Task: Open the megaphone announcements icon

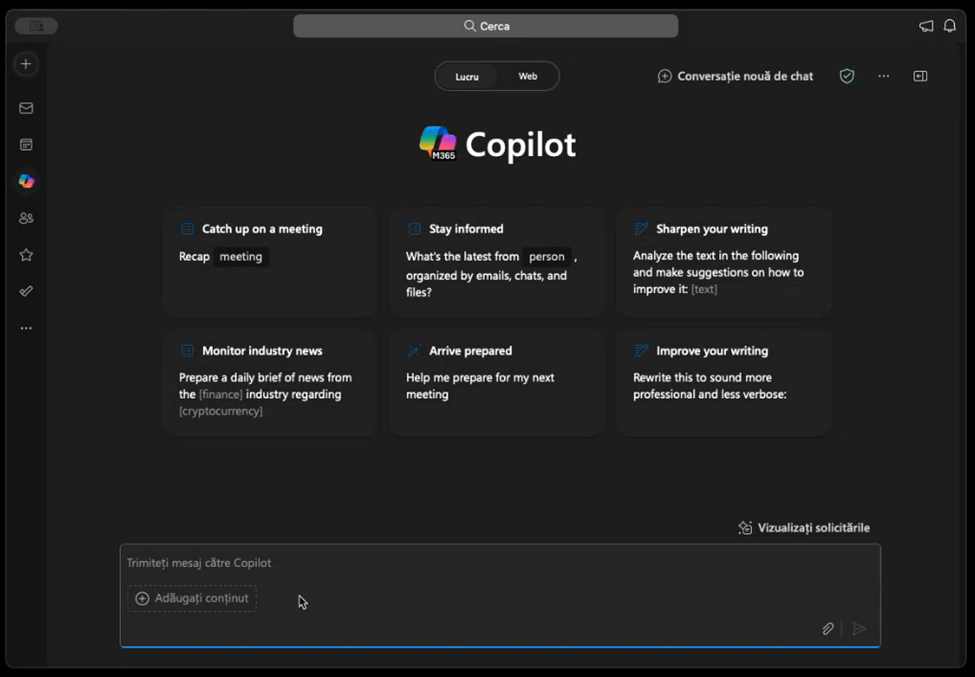Action: (x=926, y=26)
